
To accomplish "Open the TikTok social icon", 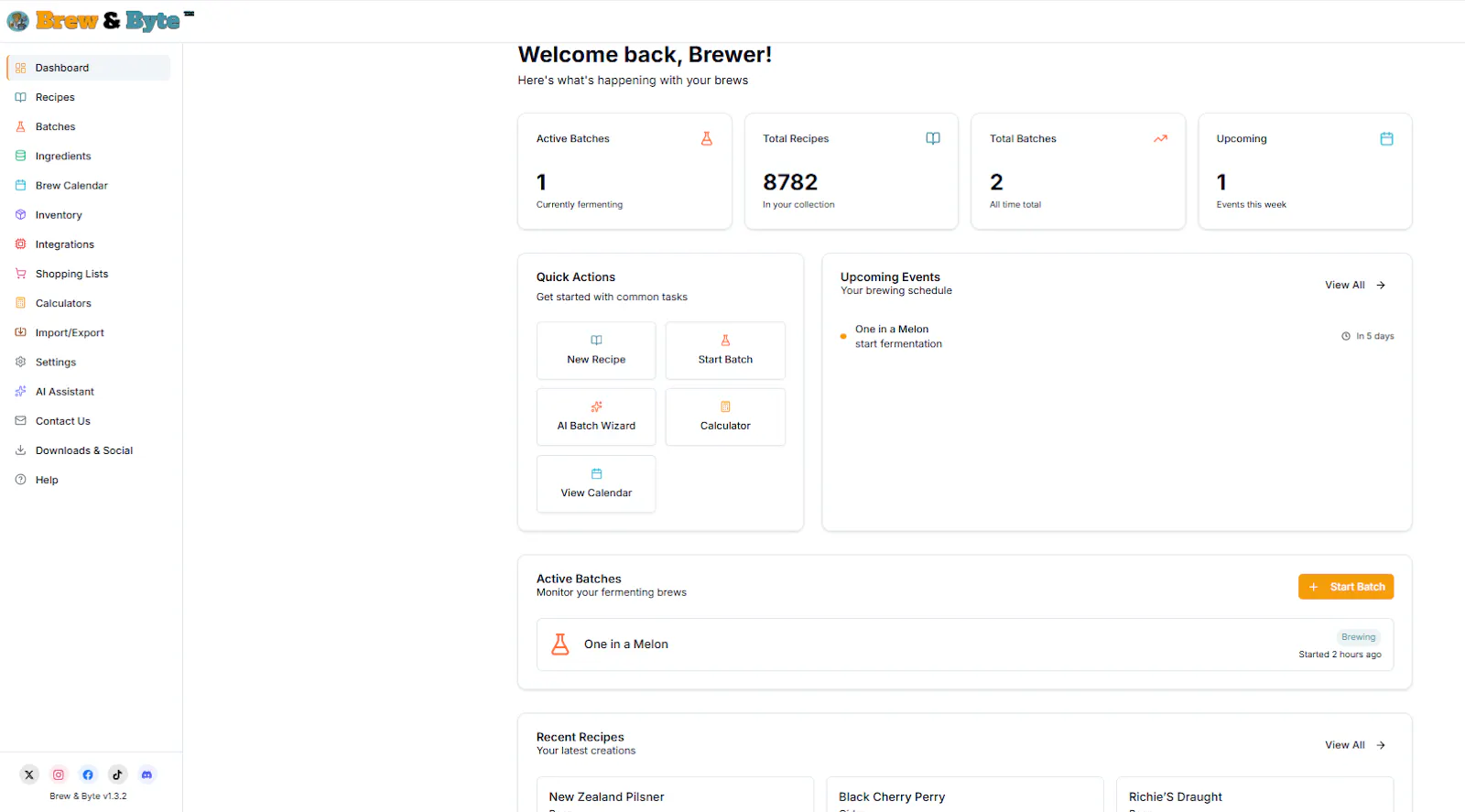I will pos(117,774).
